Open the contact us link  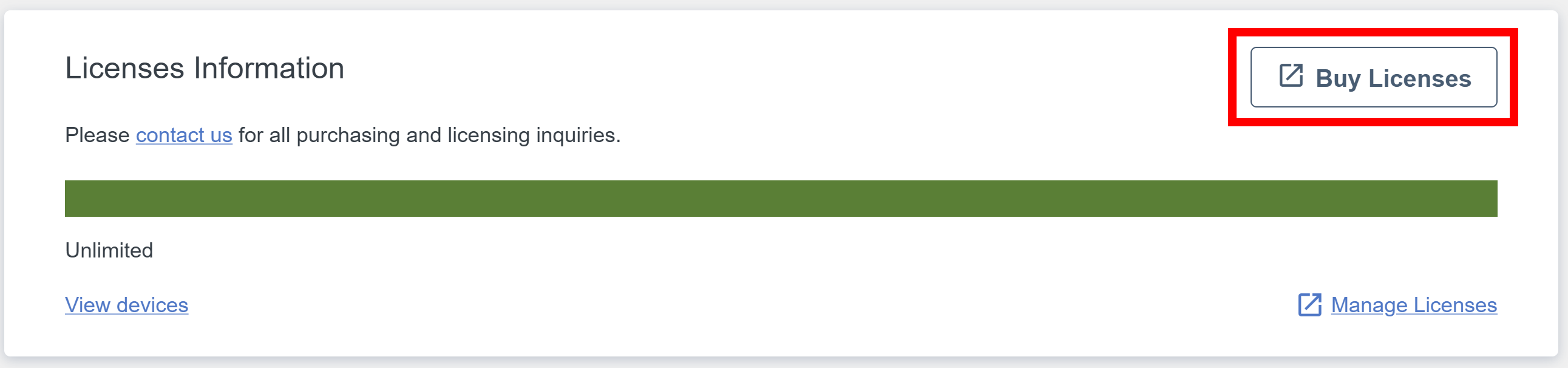click(184, 135)
